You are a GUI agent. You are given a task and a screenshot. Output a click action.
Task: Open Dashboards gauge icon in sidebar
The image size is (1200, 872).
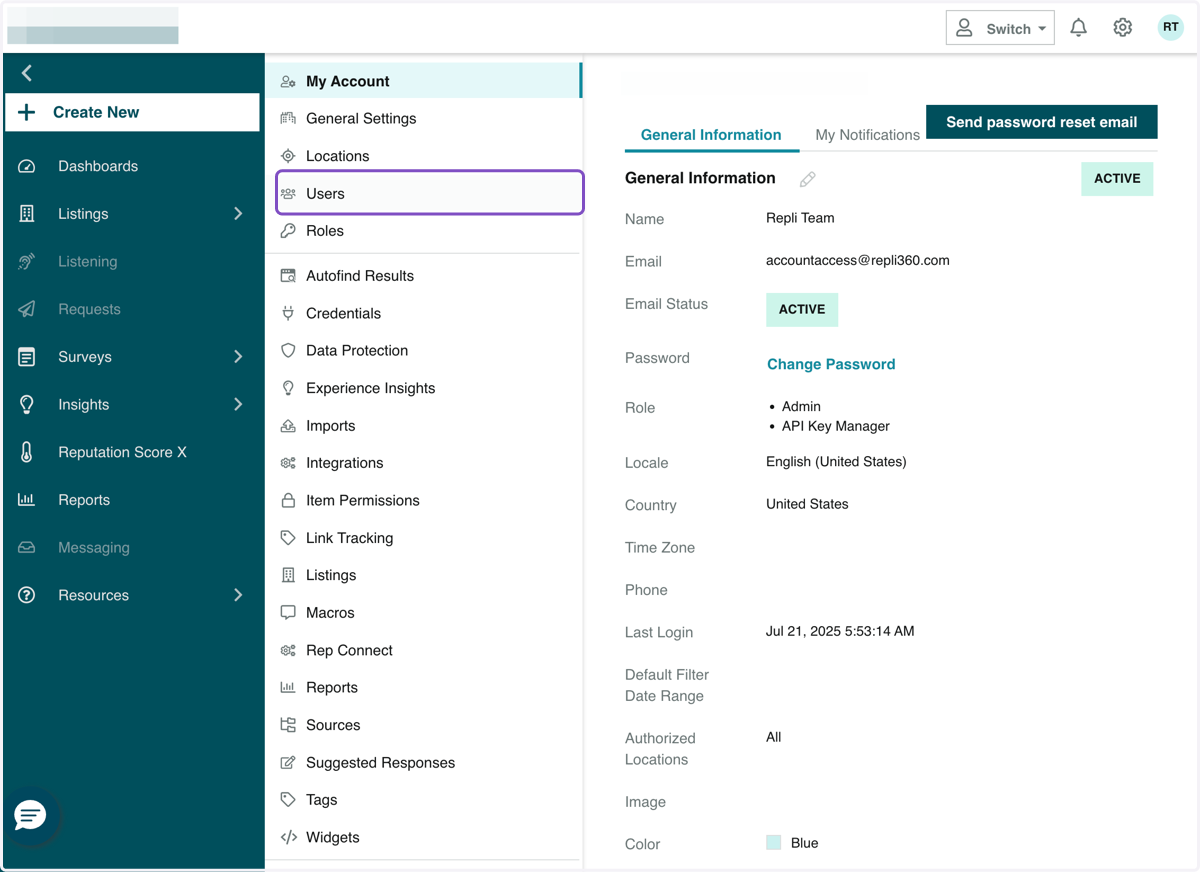pos(27,167)
